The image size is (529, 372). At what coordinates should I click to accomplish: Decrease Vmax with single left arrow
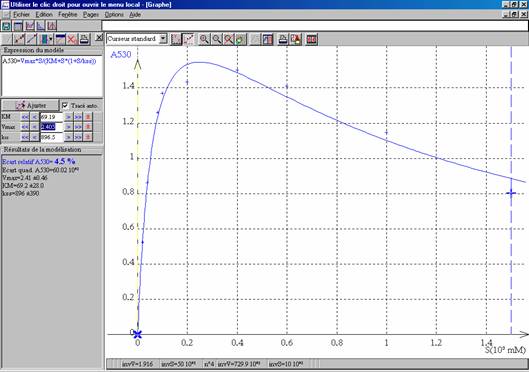tap(34, 127)
